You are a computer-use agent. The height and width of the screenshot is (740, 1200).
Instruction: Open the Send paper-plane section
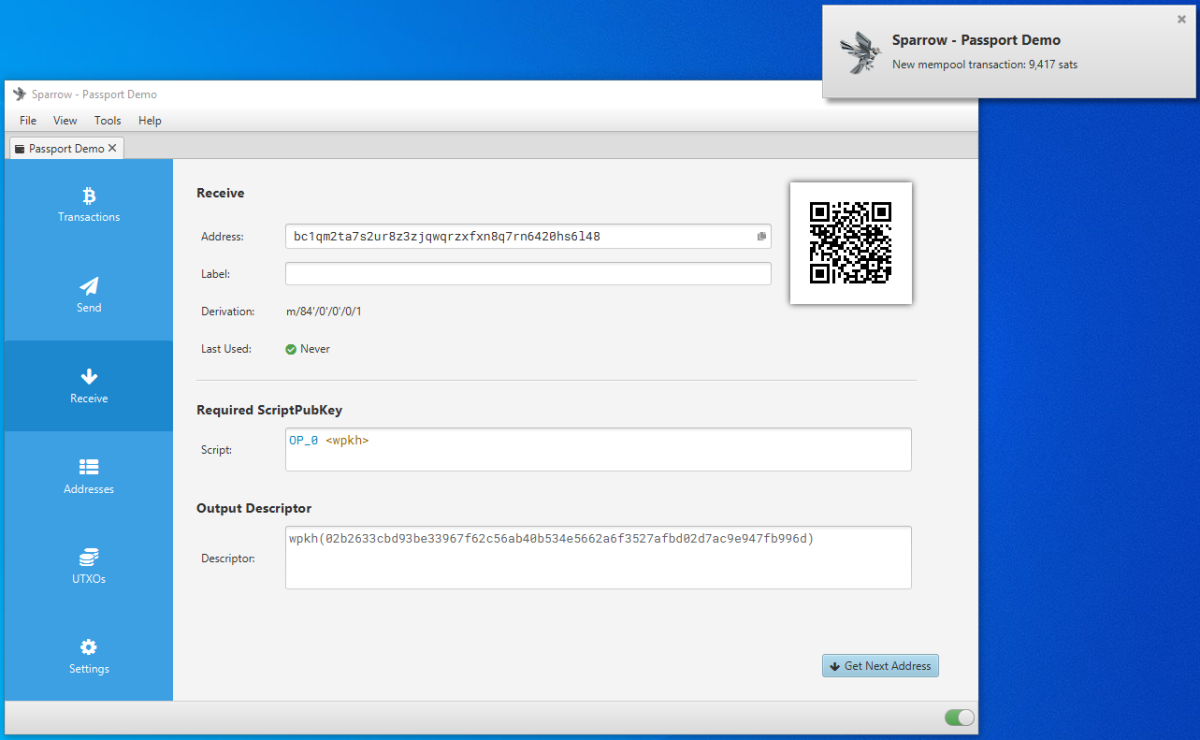tap(89, 295)
